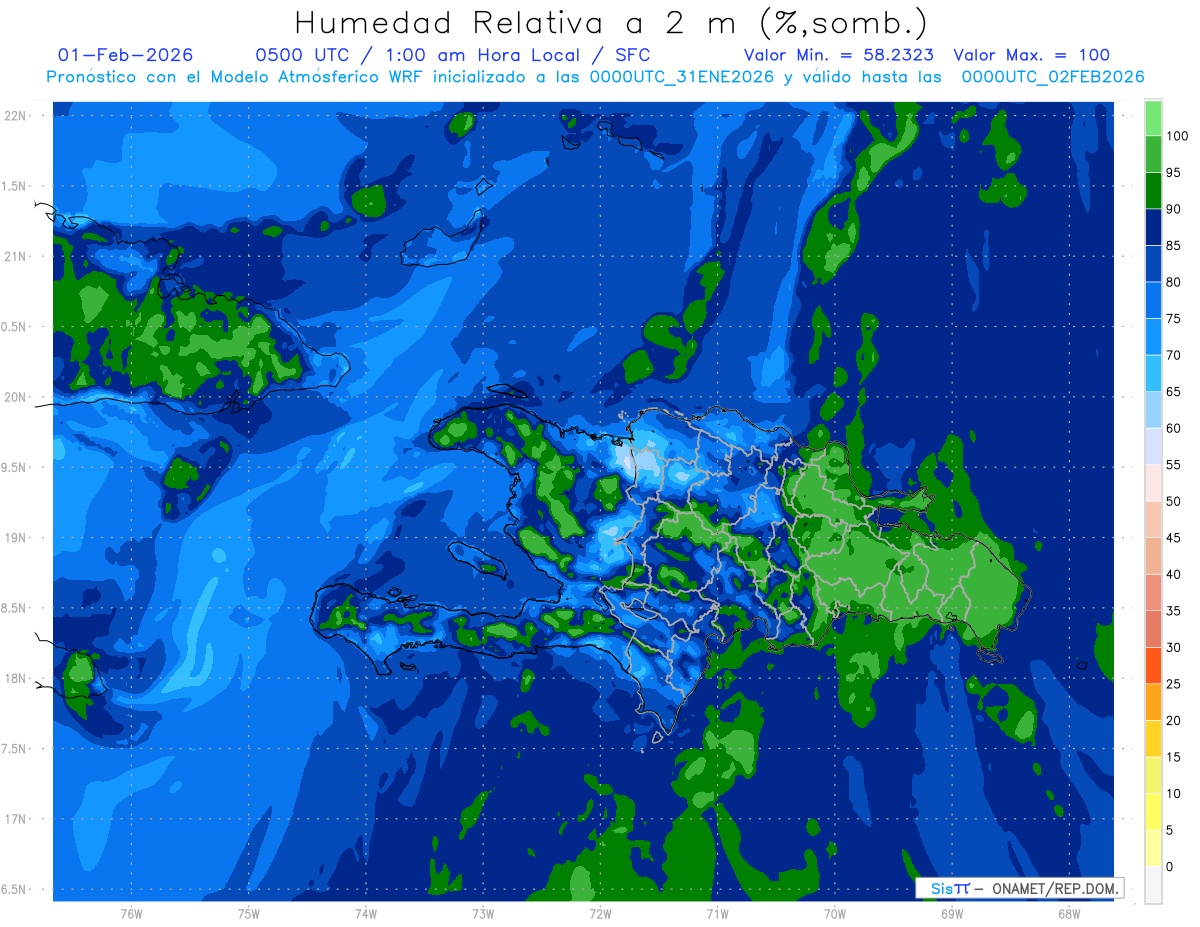The height and width of the screenshot is (927, 1200).
Task: Click the salmon legend swatch between 35 and 40
Action: point(1153,592)
